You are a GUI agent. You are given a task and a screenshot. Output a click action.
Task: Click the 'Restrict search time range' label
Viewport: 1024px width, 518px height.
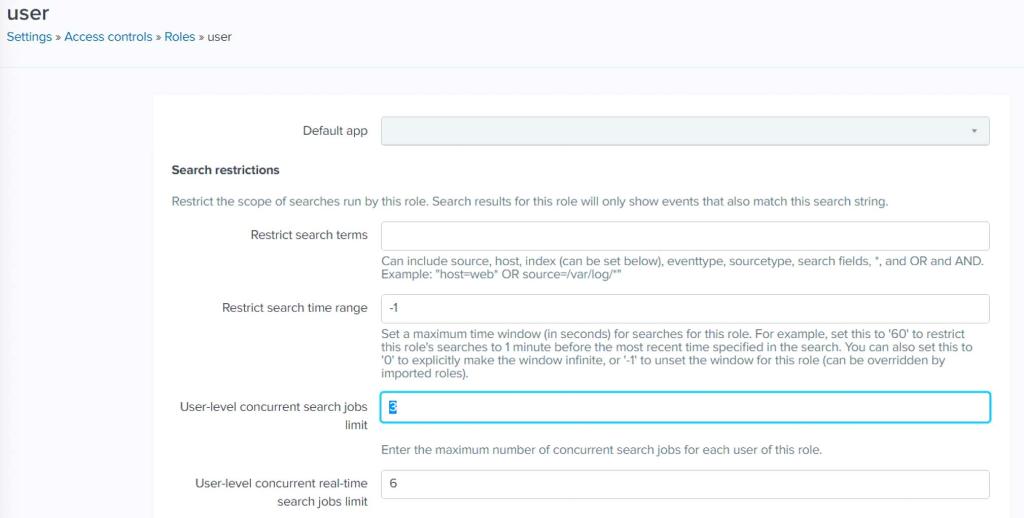(295, 308)
